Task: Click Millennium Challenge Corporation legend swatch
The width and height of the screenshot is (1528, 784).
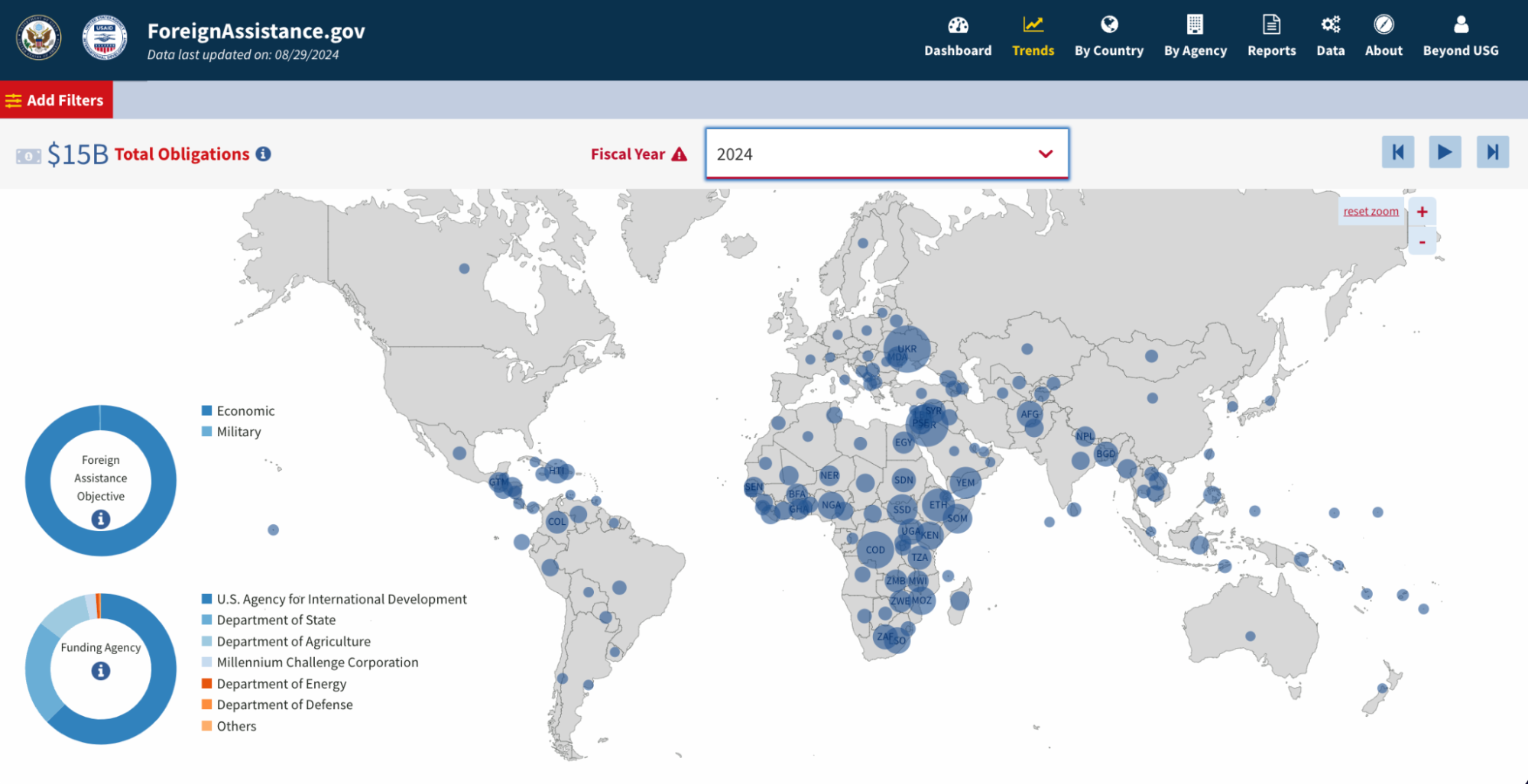Action: [x=206, y=662]
